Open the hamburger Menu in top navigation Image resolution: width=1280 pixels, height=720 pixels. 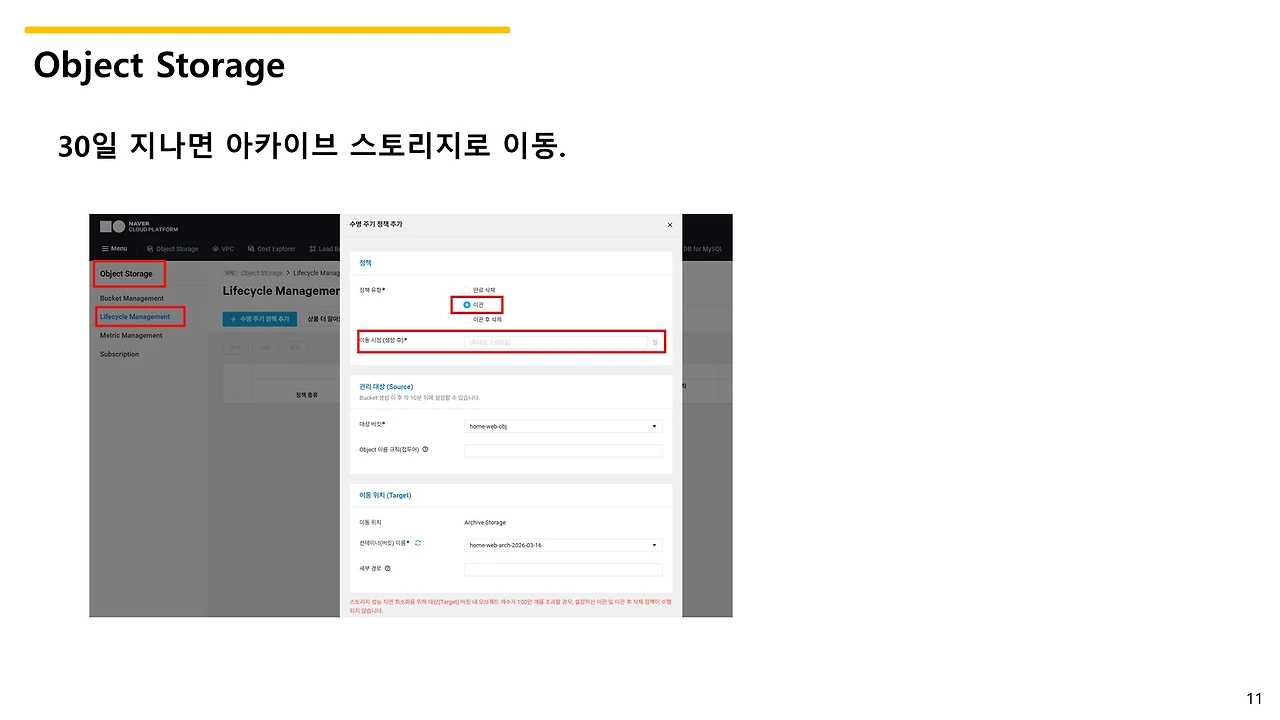click(x=114, y=248)
